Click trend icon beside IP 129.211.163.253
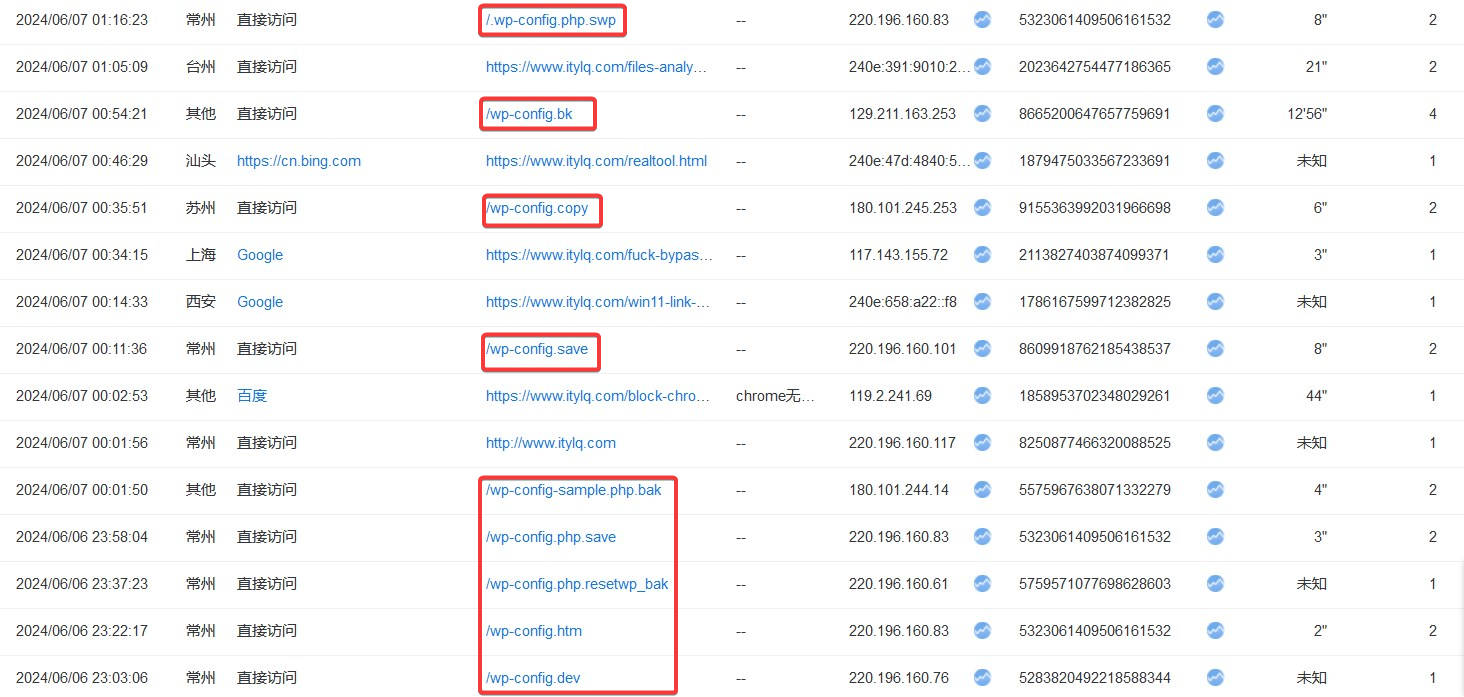The width and height of the screenshot is (1464, 697). 982,113
